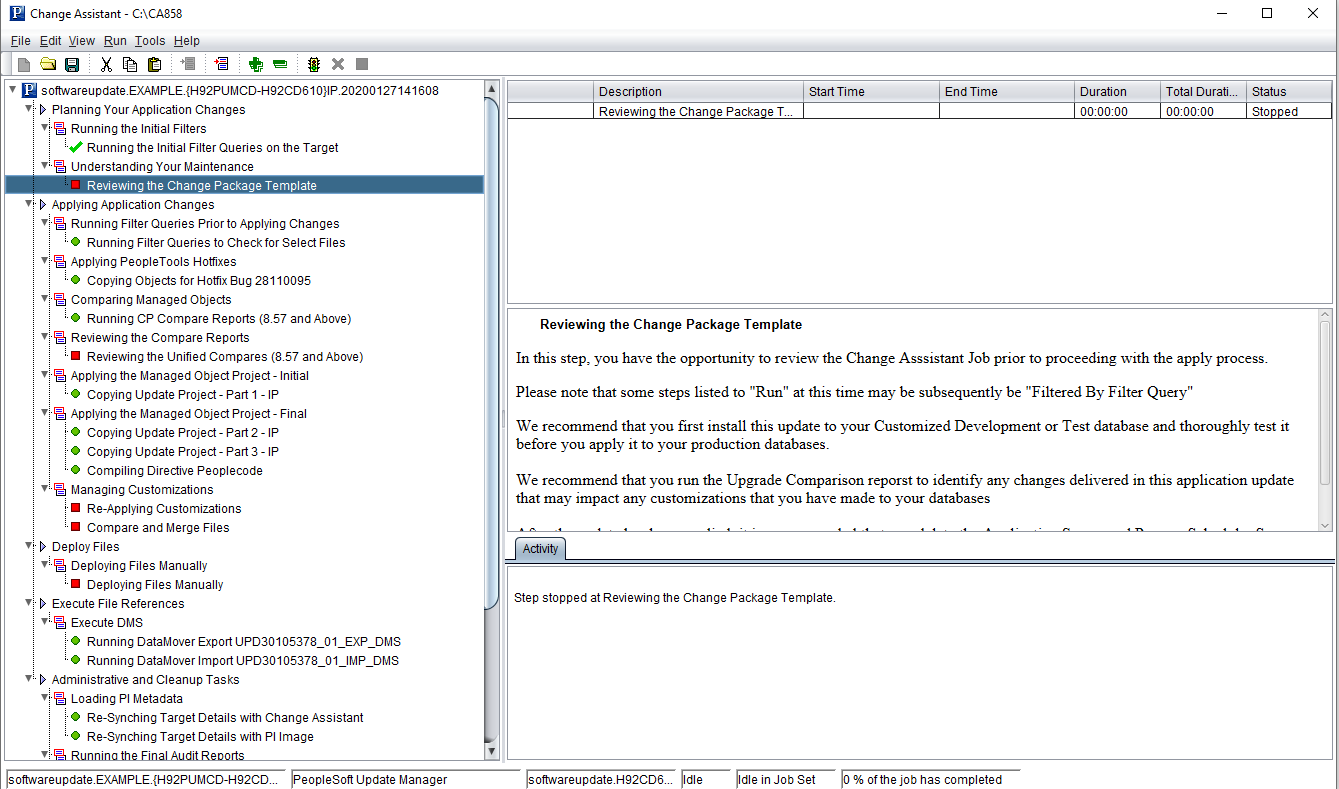Screen dimensions: 1339x789
Task: Click the red-arrow insert step toolbar icon
Action: pyautogui.click(x=222, y=65)
